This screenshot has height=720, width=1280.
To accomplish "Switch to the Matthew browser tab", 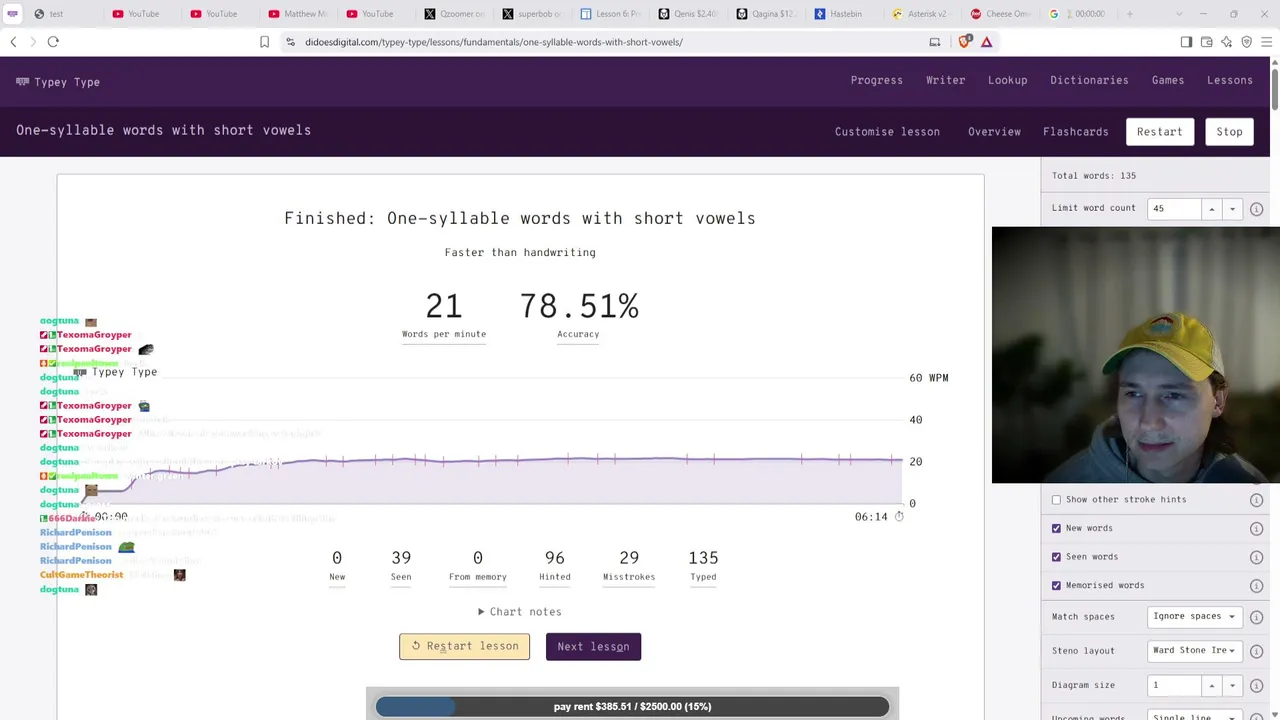I will 297,14.
